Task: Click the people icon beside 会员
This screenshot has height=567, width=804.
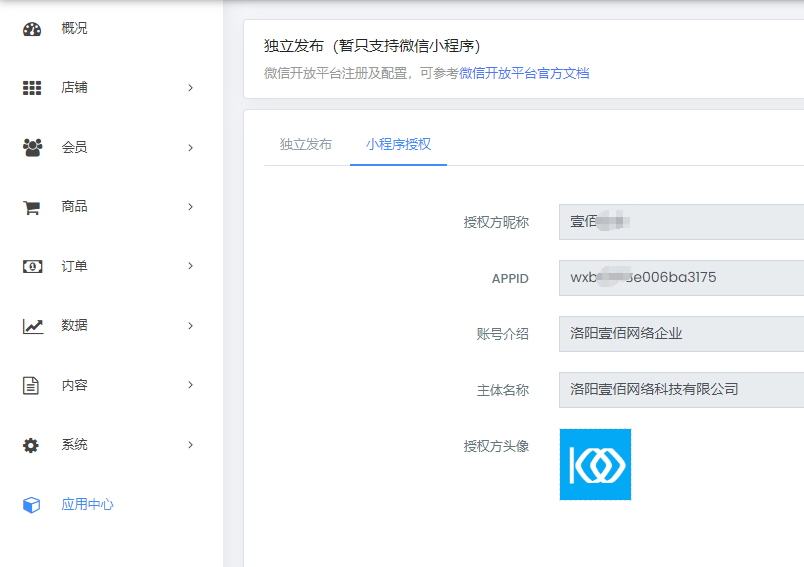Action: click(32, 147)
